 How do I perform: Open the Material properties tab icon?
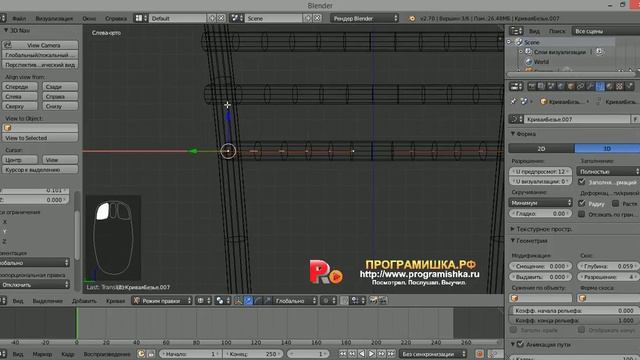(x=610, y=86)
